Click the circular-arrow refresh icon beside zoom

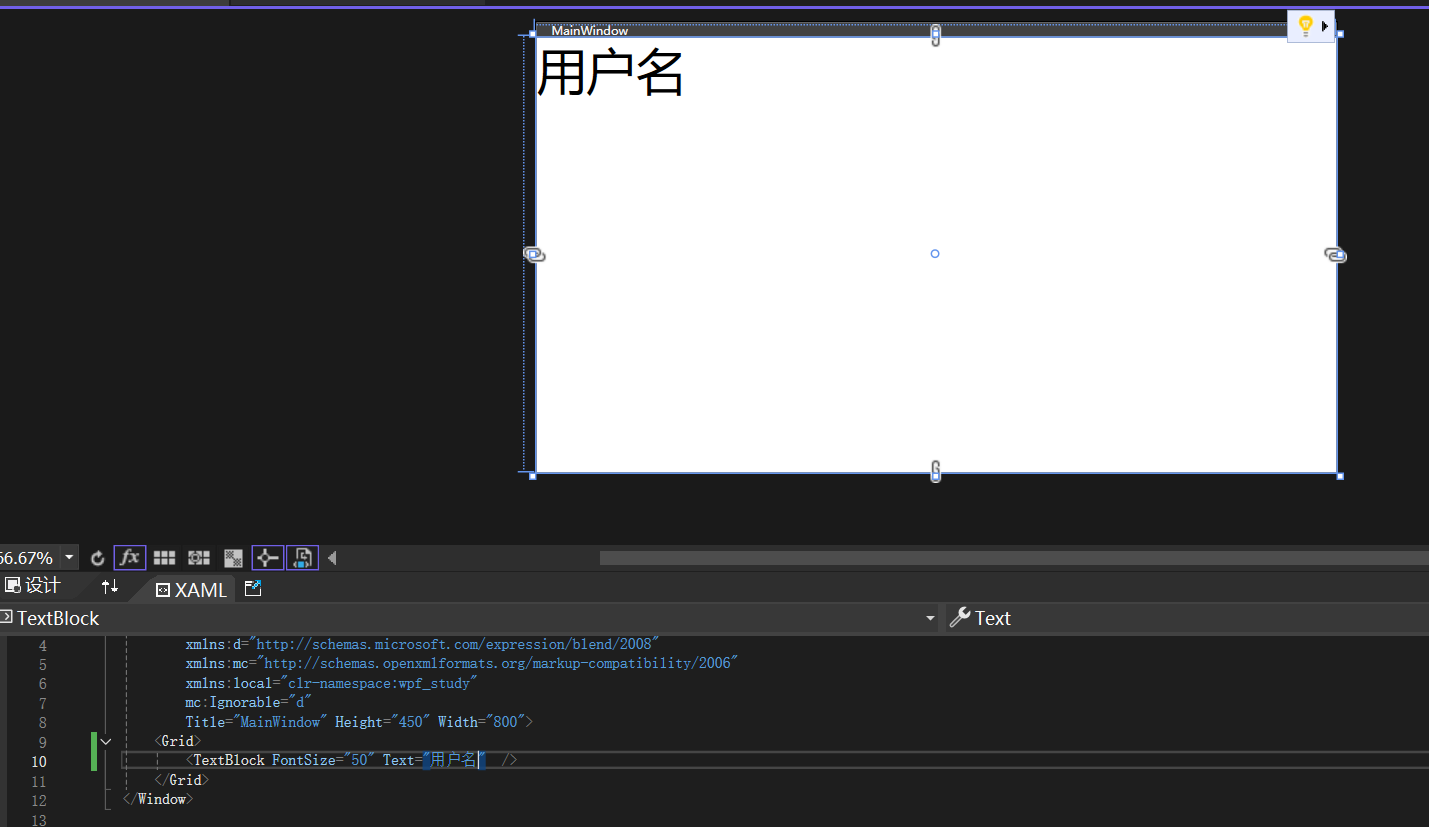[97, 558]
